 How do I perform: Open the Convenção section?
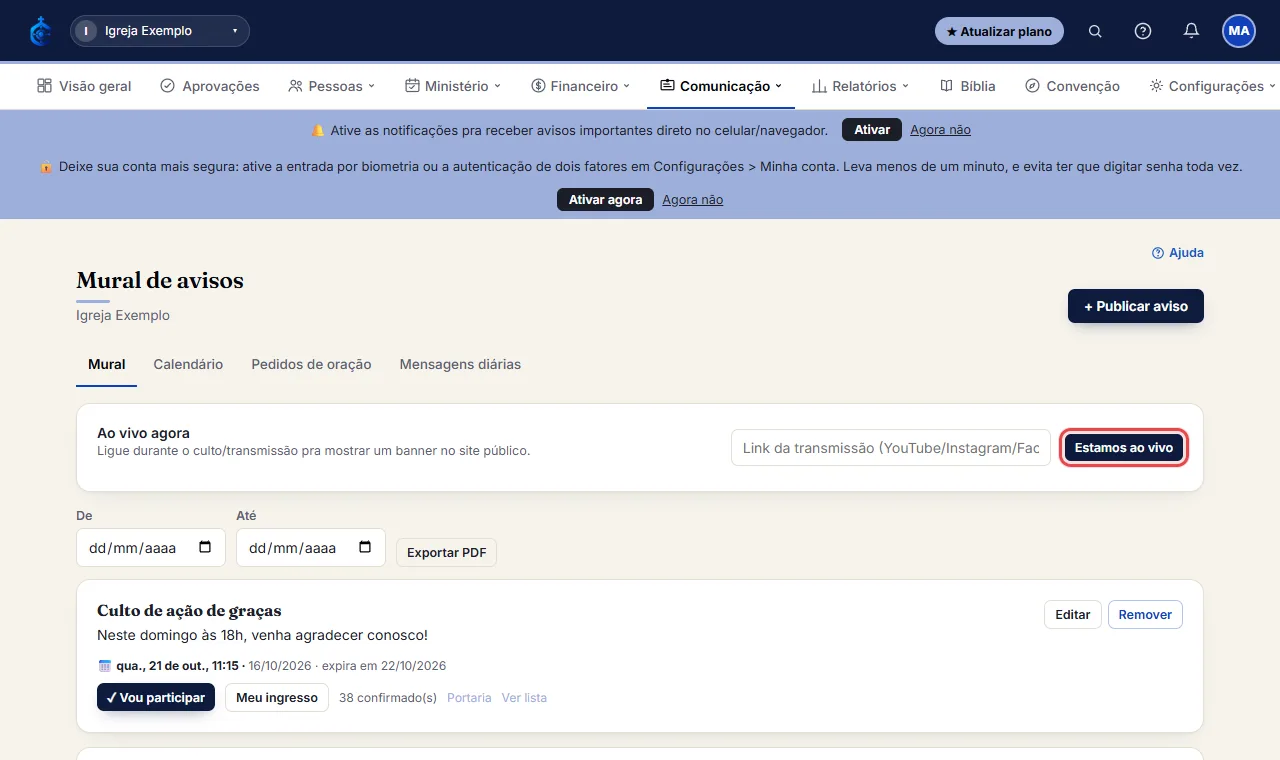(1072, 86)
